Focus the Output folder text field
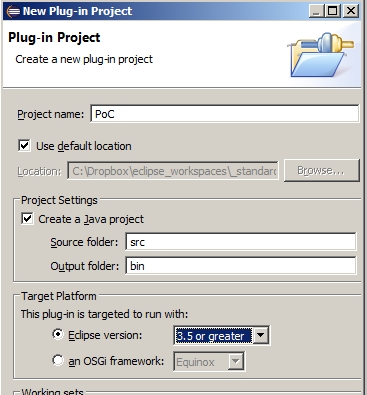Image resolution: width=367 pixels, height=395 pixels. [x=241, y=266]
